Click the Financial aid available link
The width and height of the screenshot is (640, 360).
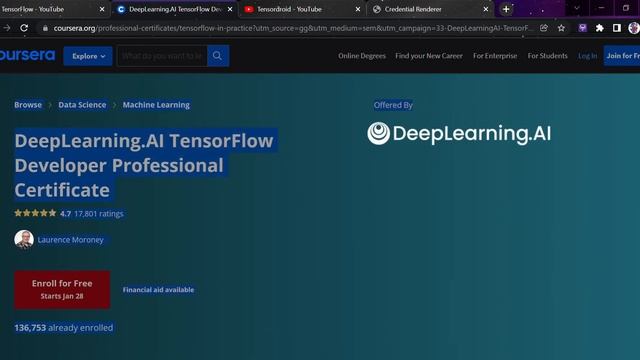(x=158, y=290)
